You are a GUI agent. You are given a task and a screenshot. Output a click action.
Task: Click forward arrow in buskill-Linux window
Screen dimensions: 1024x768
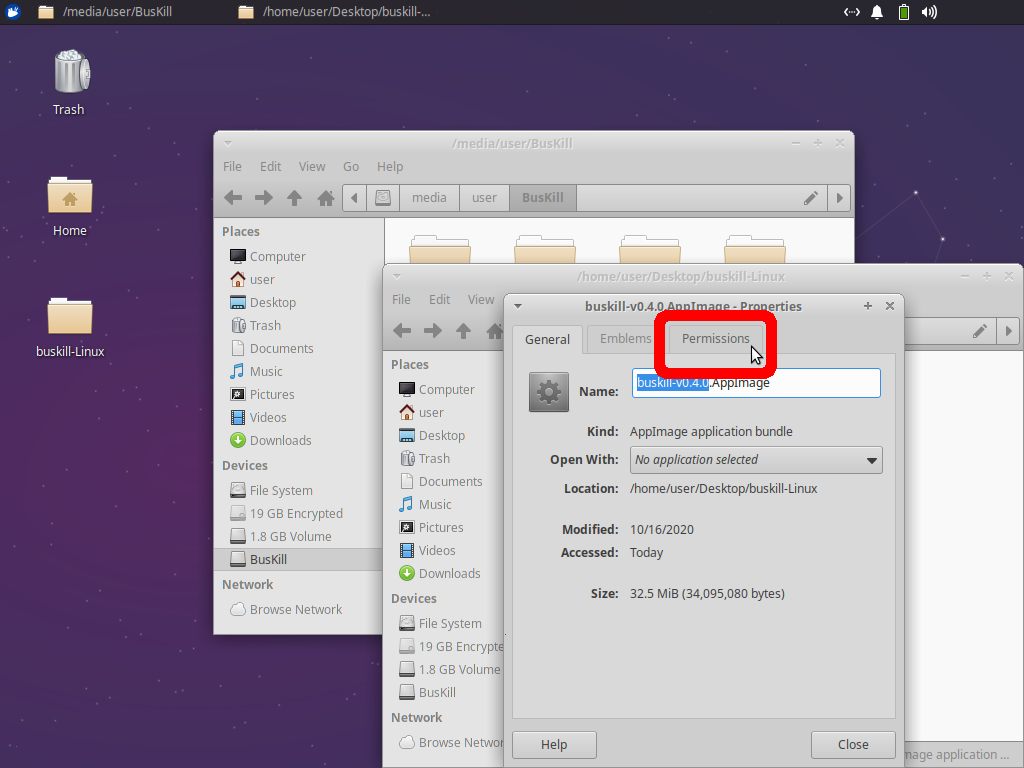point(432,330)
